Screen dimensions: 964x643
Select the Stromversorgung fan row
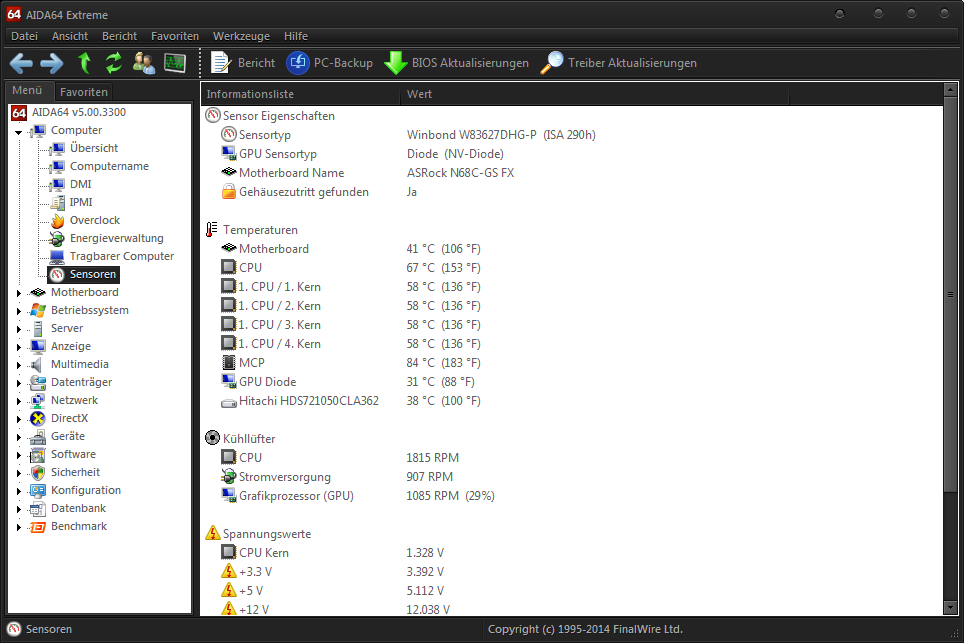pos(572,476)
